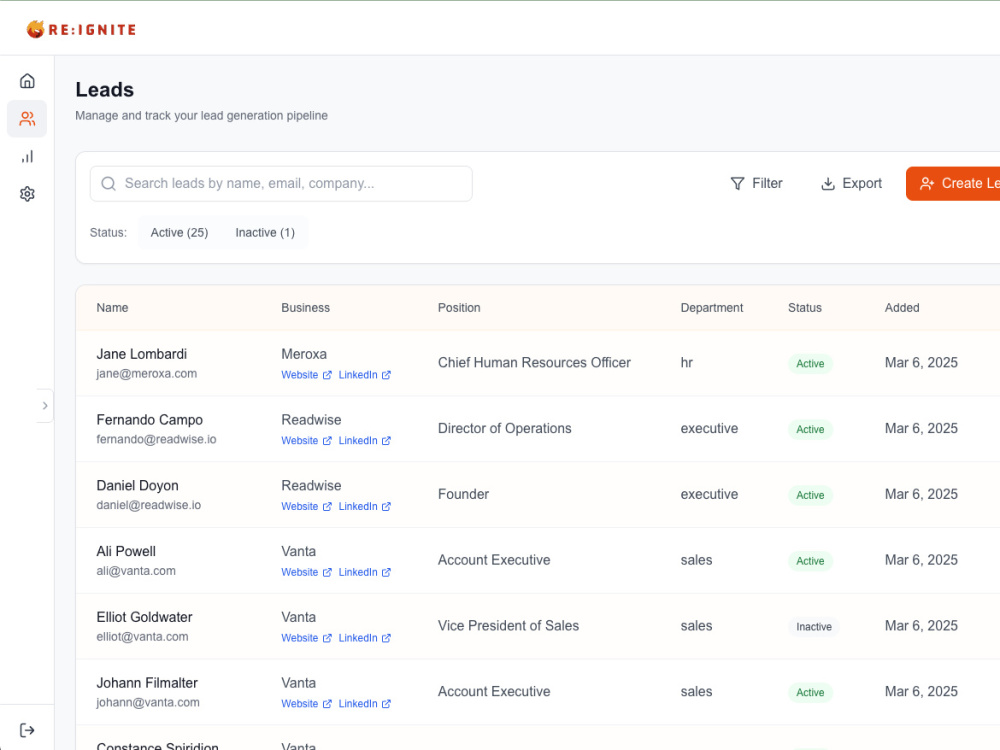Image resolution: width=1000 pixels, height=750 pixels.
Task: Open Website link in Ali Powell row
Action: 306,572
